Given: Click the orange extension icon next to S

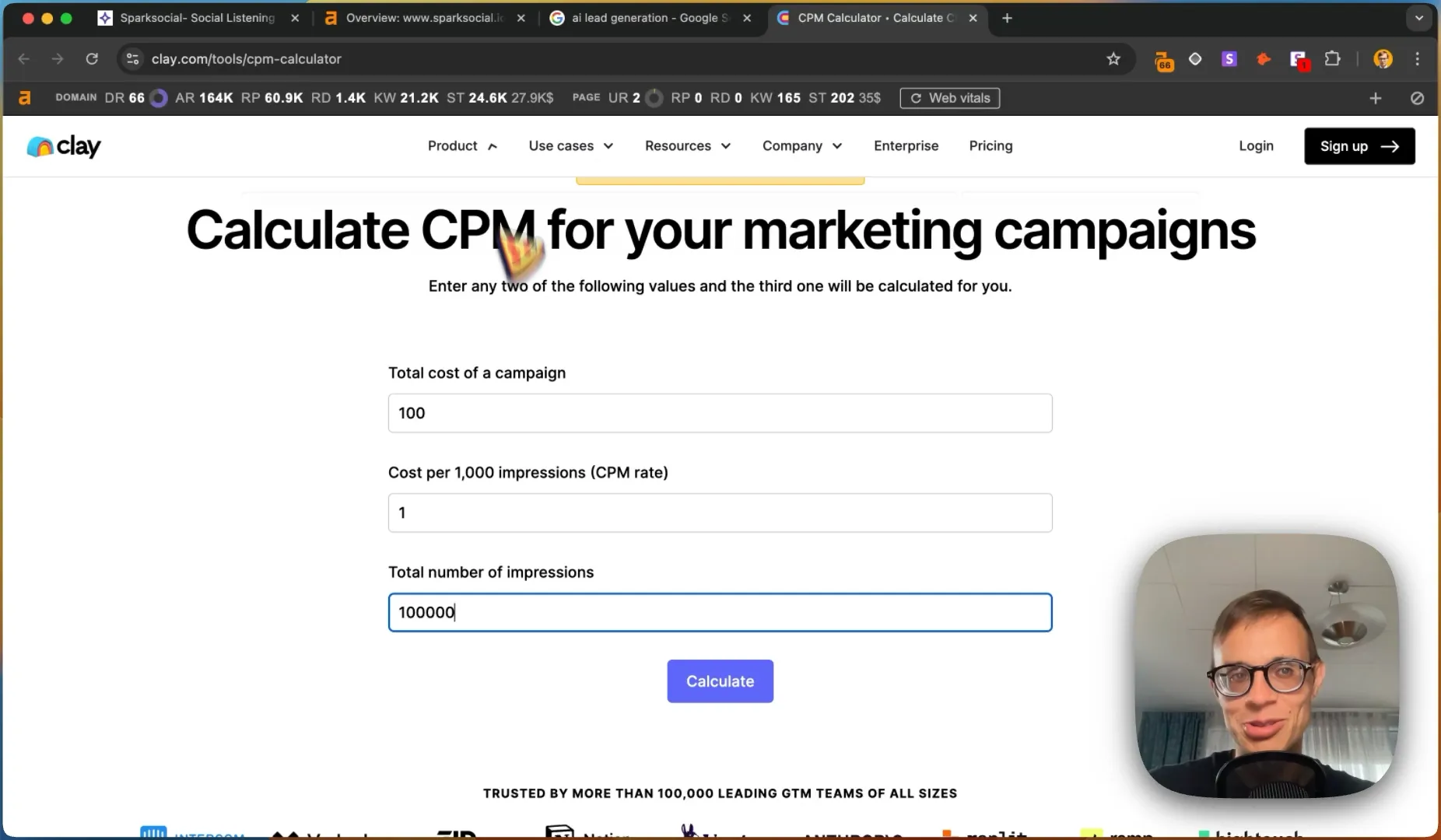Looking at the screenshot, I should click(x=1264, y=59).
